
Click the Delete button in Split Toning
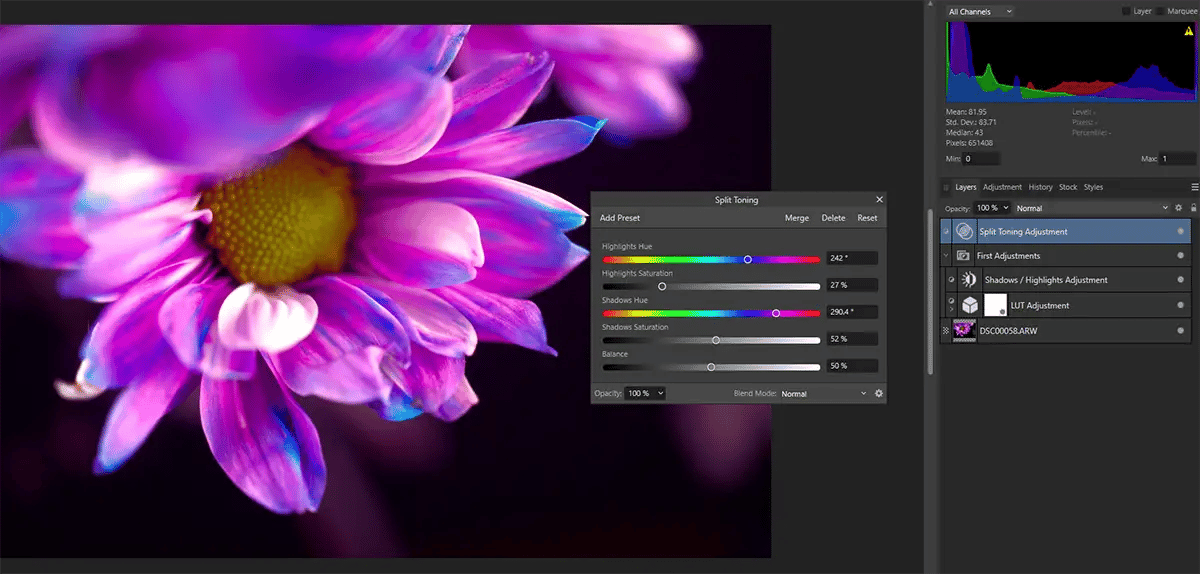[833, 218]
